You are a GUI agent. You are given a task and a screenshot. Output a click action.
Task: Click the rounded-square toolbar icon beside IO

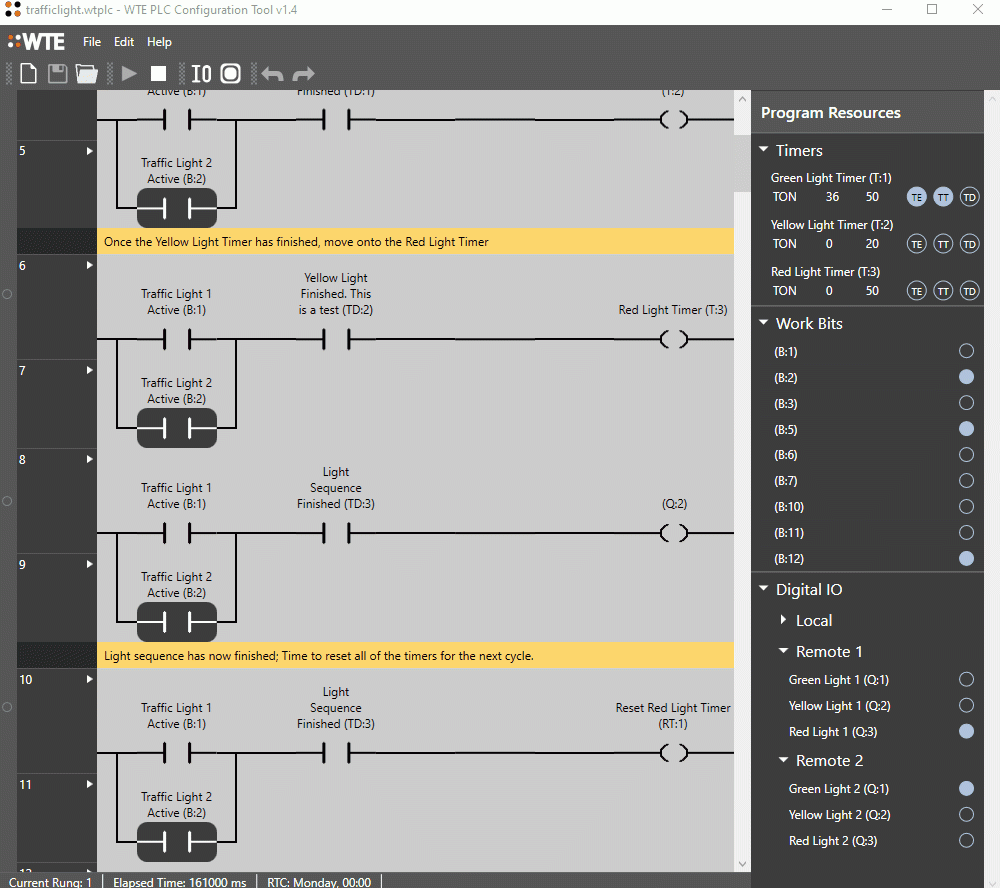pos(231,73)
